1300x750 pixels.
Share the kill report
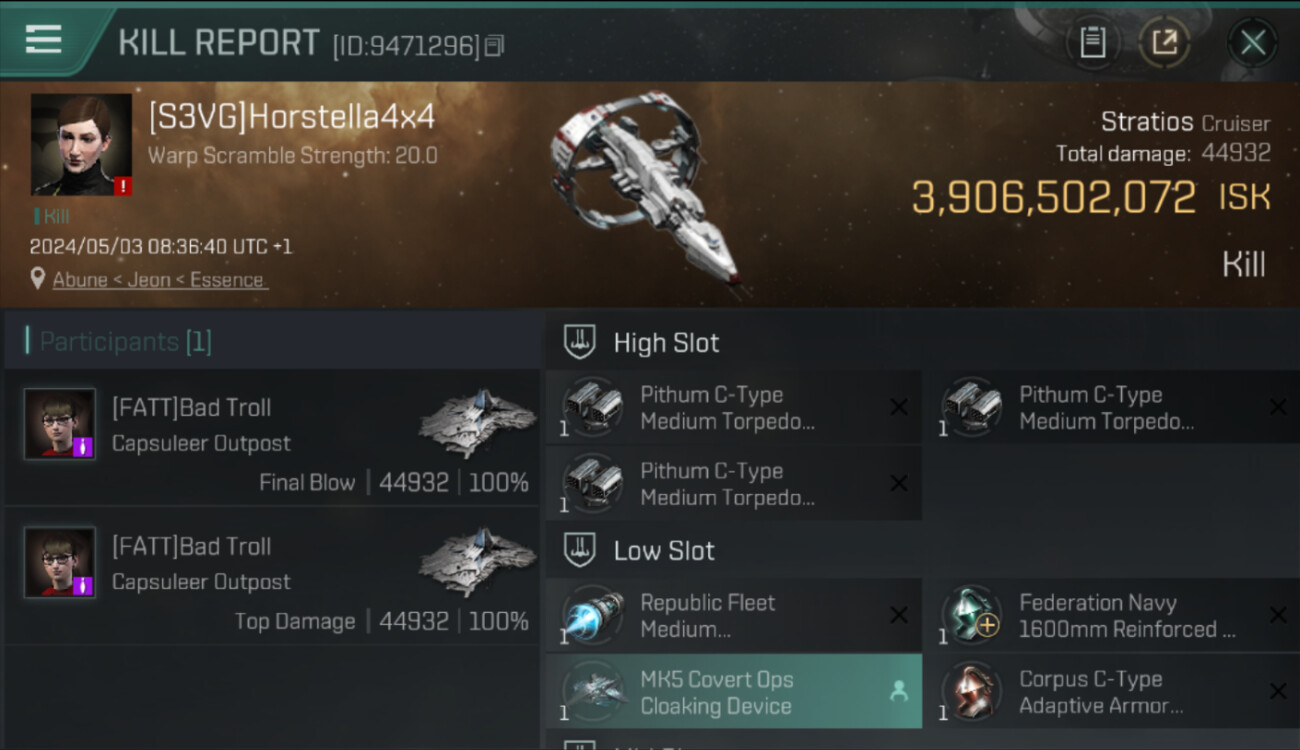tap(1164, 43)
